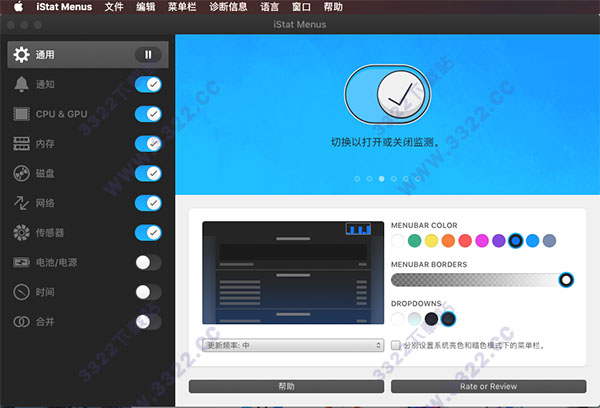Turn off the CPU & GPU switch
Image resolution: width=600 pixels, height=408 pixels.
[148, 114]
